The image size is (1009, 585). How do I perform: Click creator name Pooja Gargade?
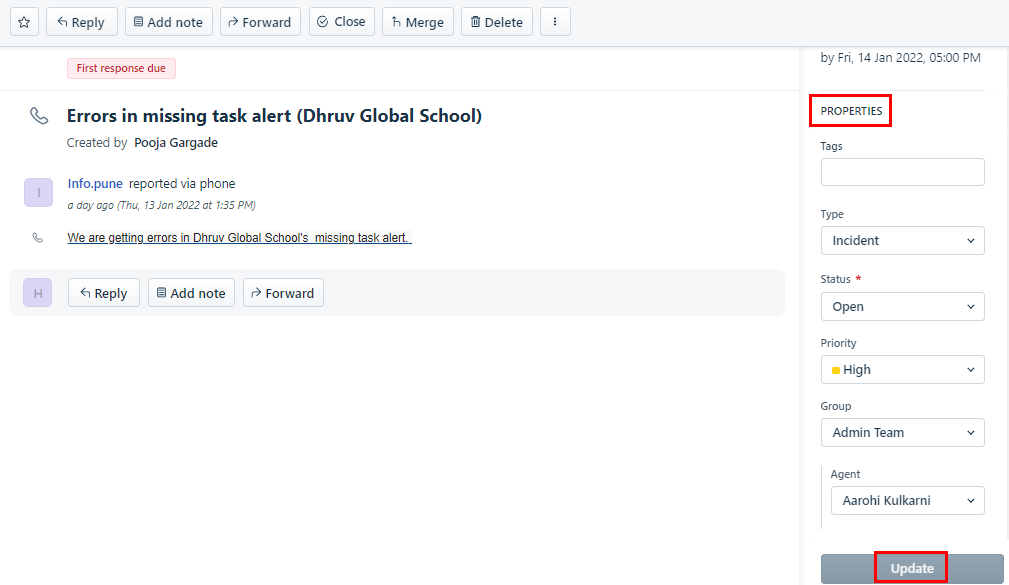pos(176,143)
